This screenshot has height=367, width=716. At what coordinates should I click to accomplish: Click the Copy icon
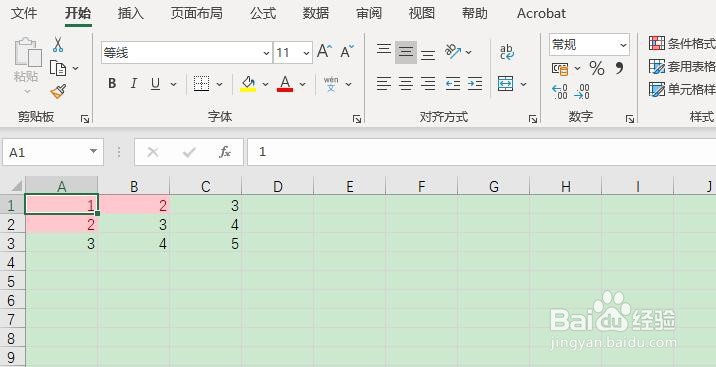(x=58, y=68)
